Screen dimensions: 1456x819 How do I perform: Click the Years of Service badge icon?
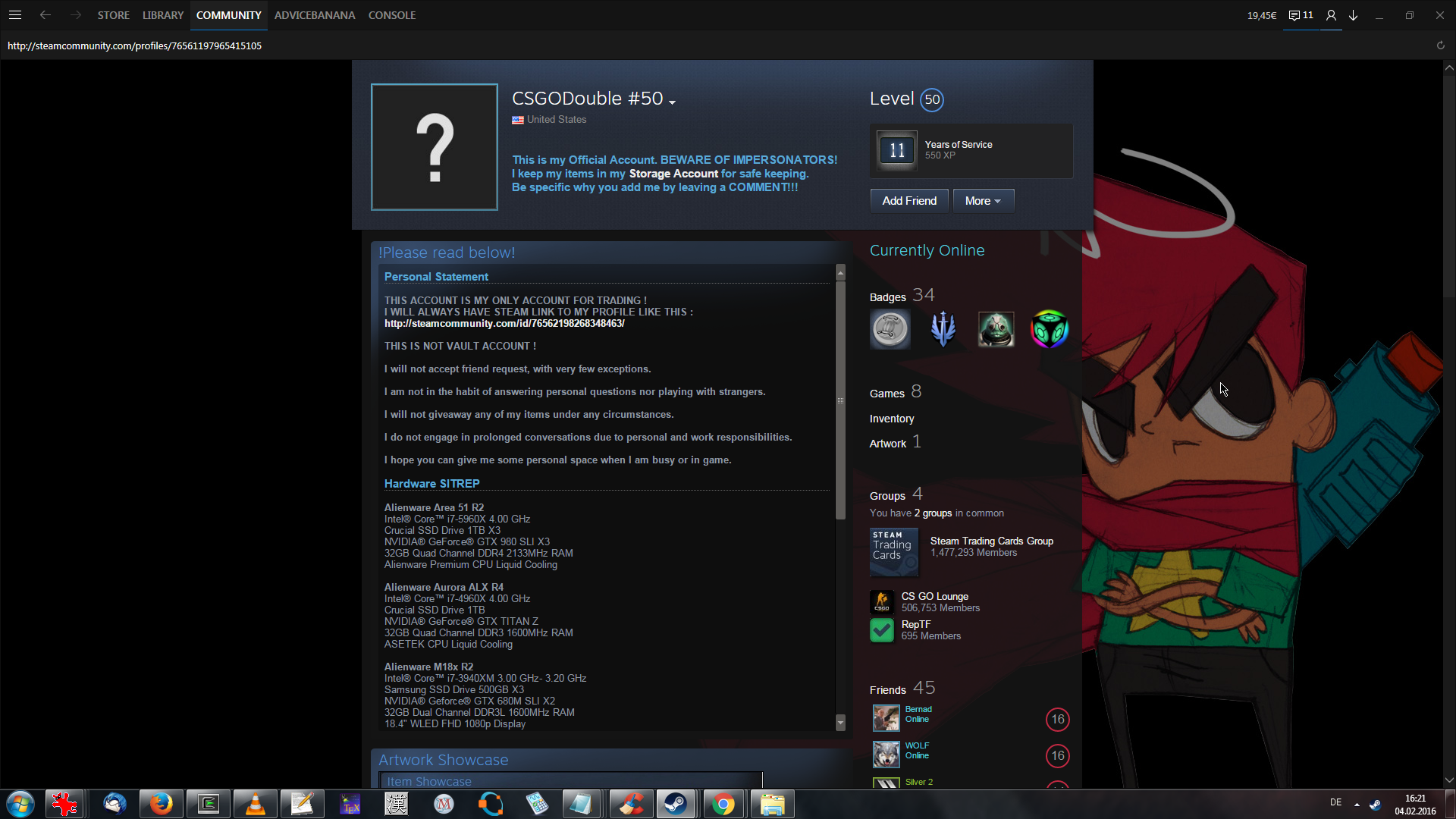point(896,150)
